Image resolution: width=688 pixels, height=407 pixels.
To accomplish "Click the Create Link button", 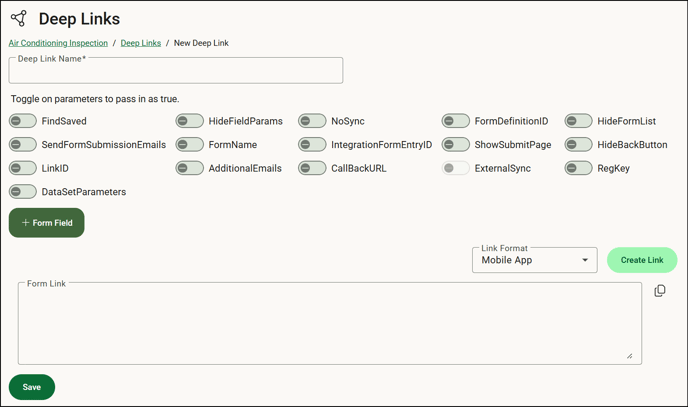I will tap(642, 260).
